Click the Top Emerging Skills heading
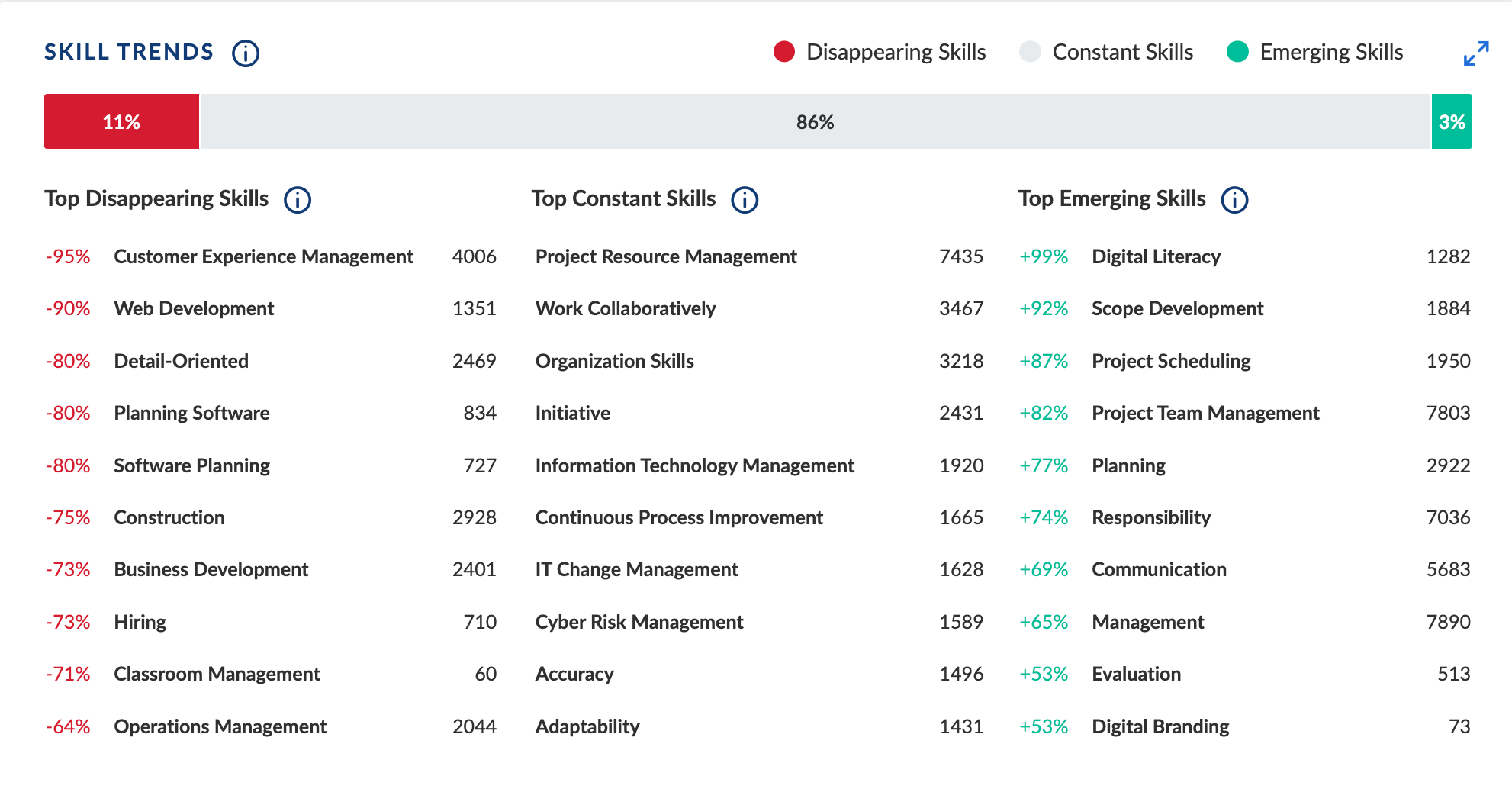1512x789 pixels. [x=1111, y=198]
